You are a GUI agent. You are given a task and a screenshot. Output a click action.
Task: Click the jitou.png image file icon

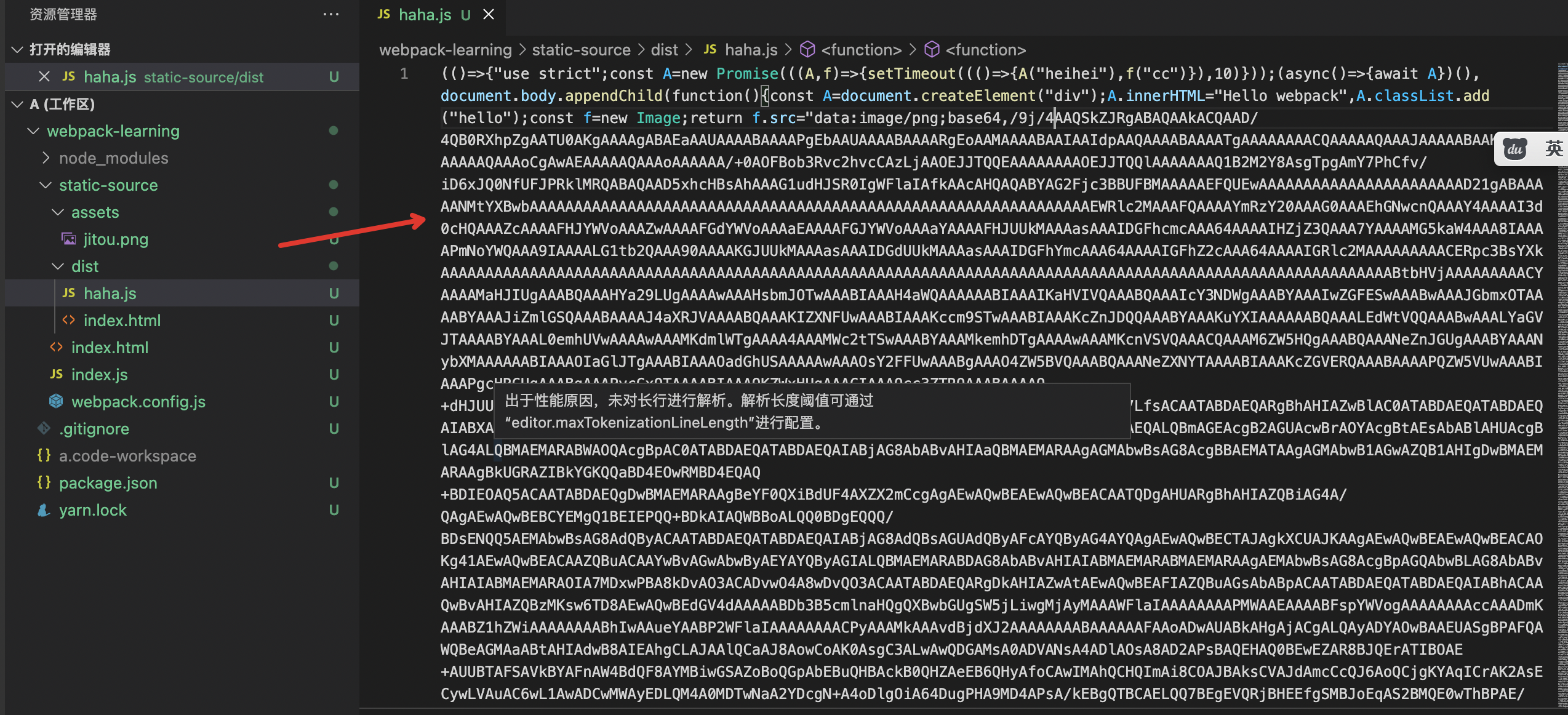coord(68,239)
